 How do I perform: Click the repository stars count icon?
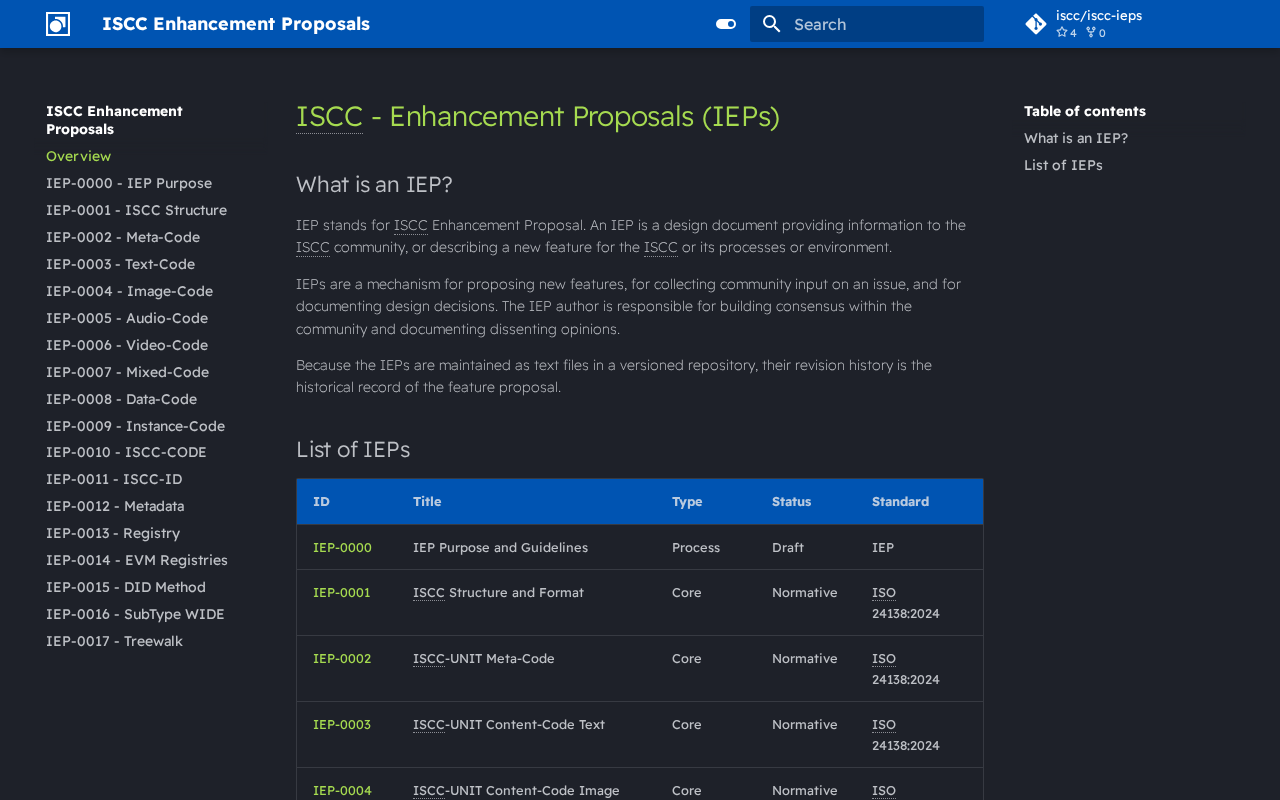pos(1062,33)
